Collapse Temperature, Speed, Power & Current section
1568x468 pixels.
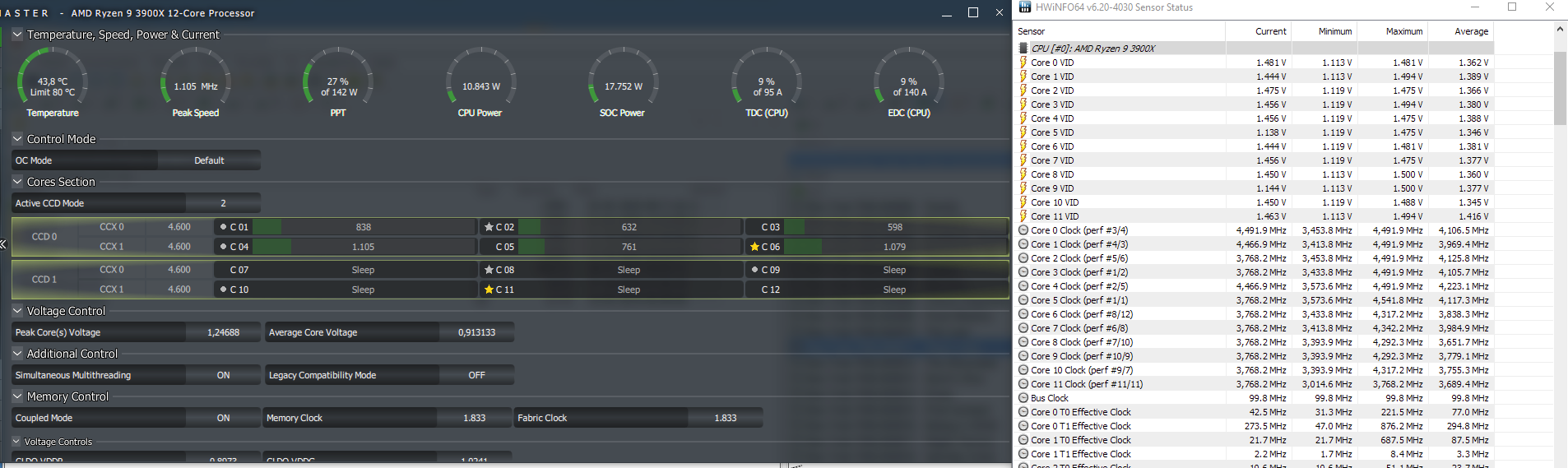point(17,35)
